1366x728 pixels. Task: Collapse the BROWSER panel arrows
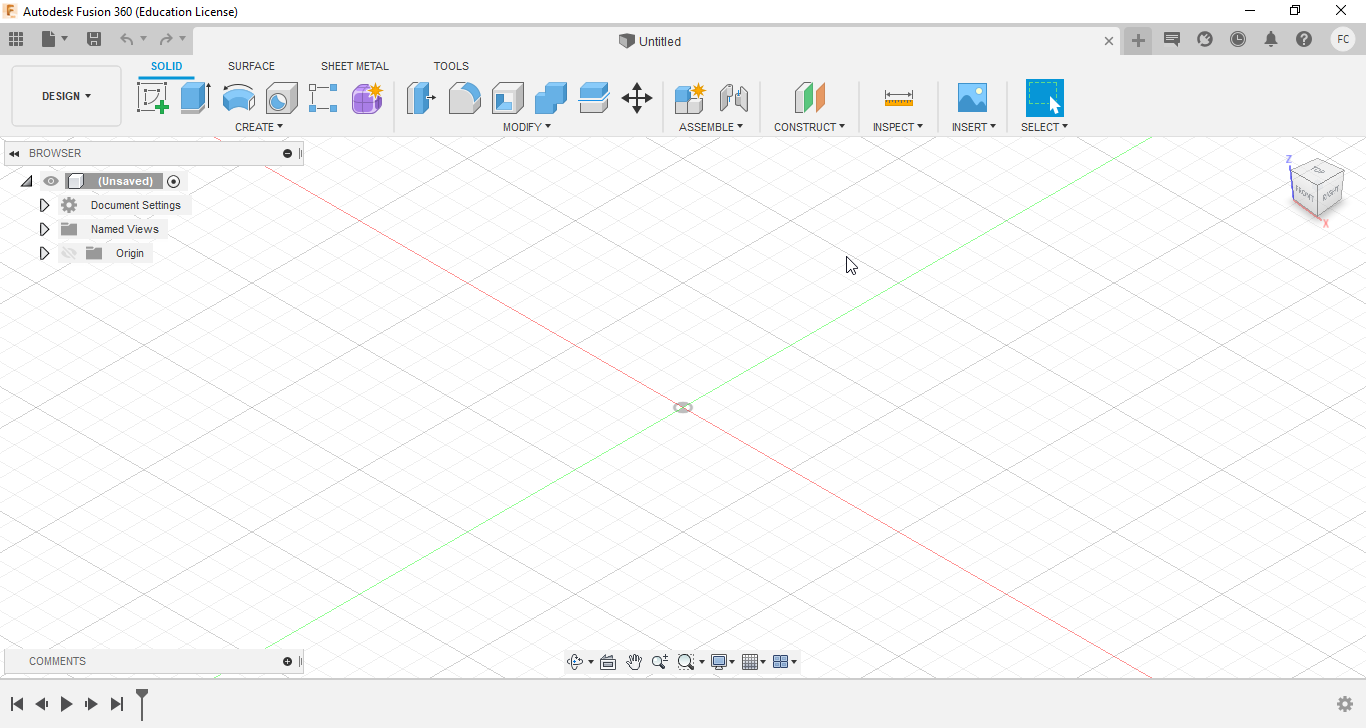coord(15,154)
